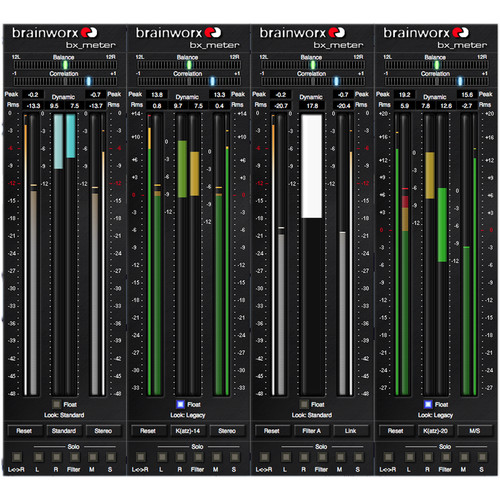Toggle L<>R swap in the K(atz)-14 meter
This screenshot has width=500, height=500.
pyautogui.click(x=141, y=457)
